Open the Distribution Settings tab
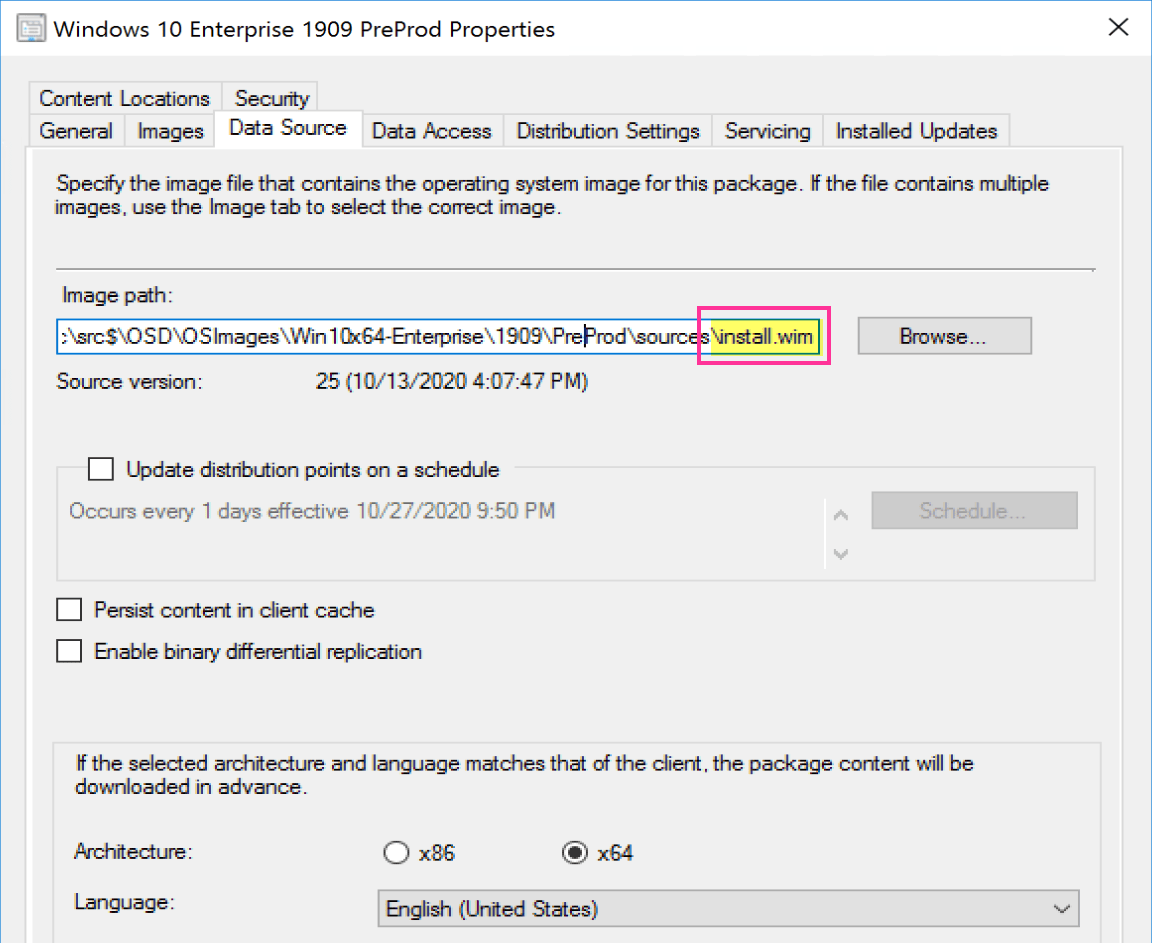Screen dimensions: 1152x943 (x=608, y=131)
